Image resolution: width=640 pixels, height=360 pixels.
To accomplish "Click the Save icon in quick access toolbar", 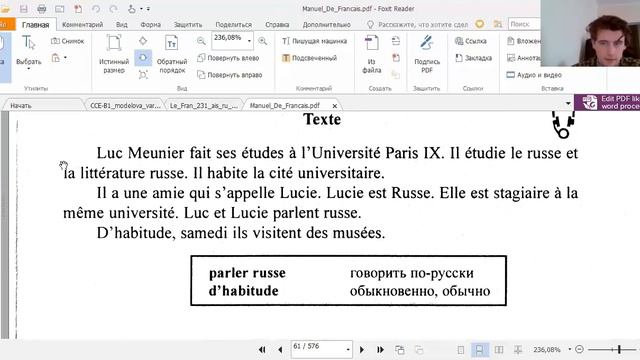I will click(x=24, y=9).
